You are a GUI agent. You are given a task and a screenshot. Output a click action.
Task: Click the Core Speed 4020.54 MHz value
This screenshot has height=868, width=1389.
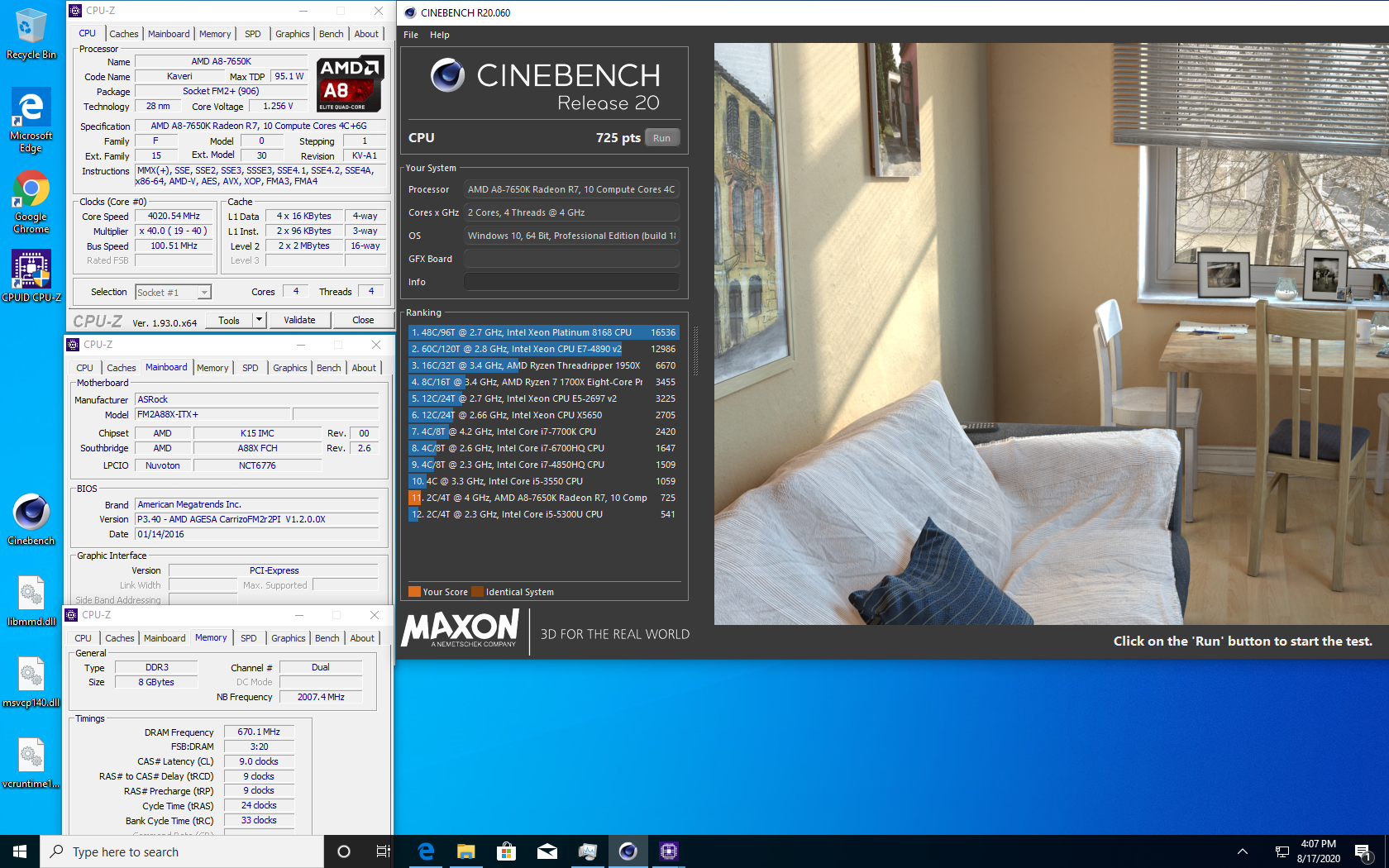[174, 216]
